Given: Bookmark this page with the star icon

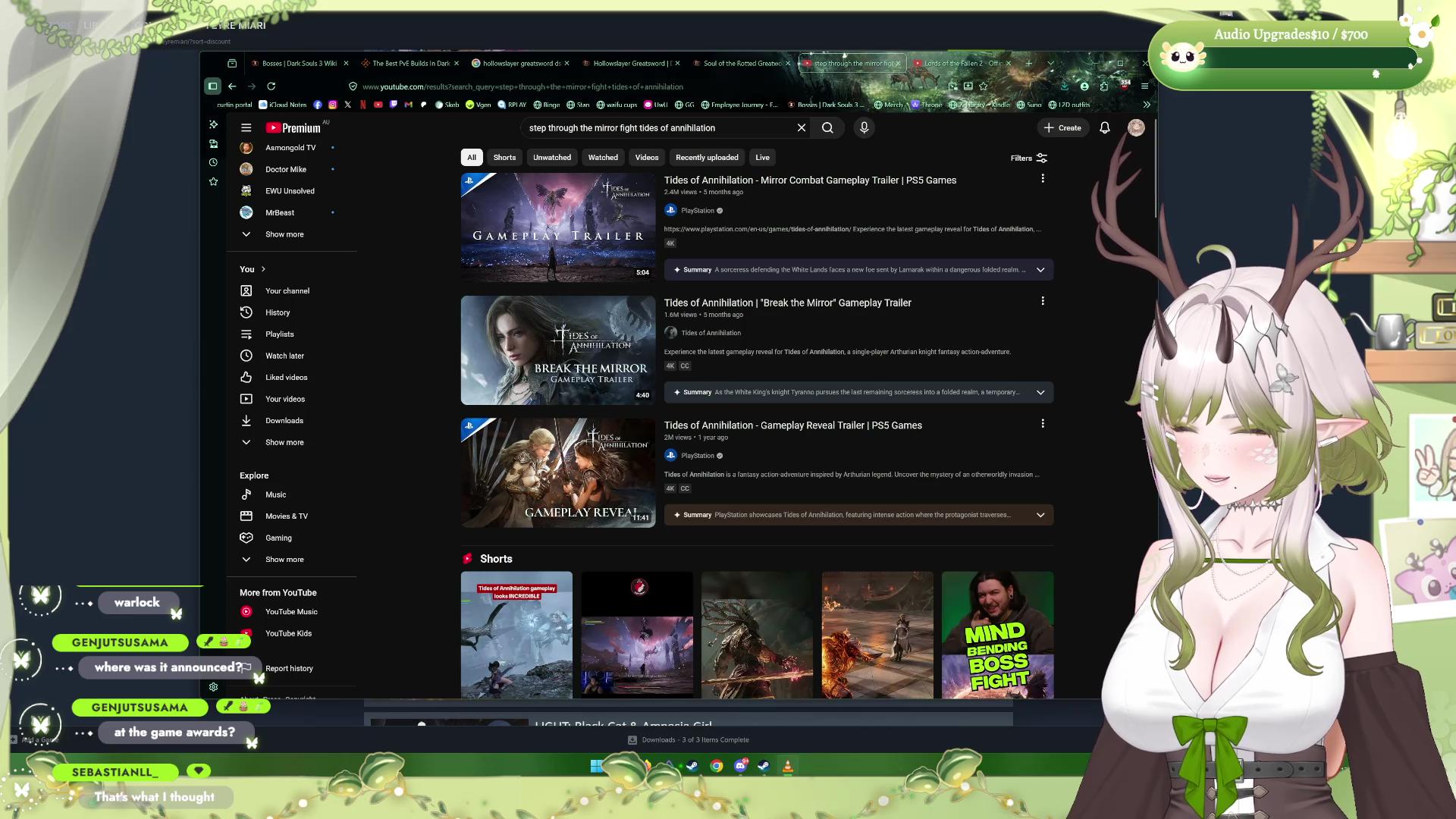Looking at the screenshot, I should click(x=984, y=86).
